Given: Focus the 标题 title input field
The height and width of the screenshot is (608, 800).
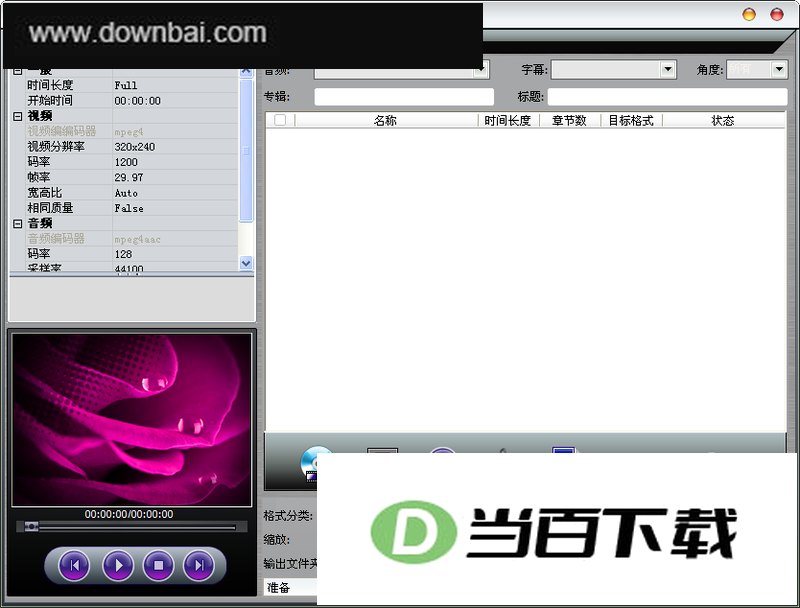Looking at the screenshot, I should tap(667, 97).
